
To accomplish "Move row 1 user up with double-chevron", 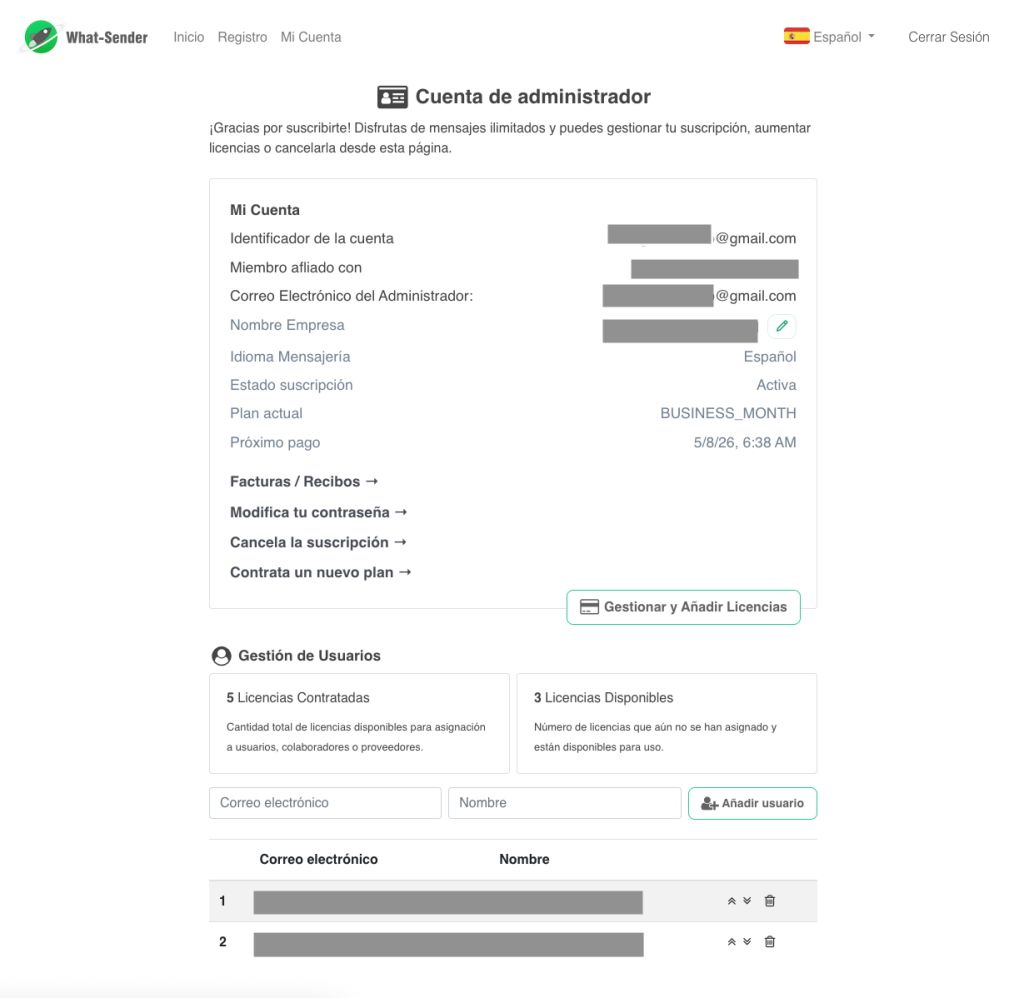I will pos(732,901).
